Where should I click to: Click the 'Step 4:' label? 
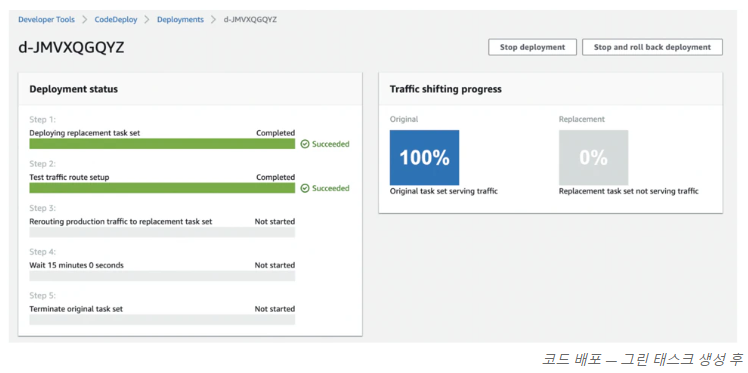42,252
